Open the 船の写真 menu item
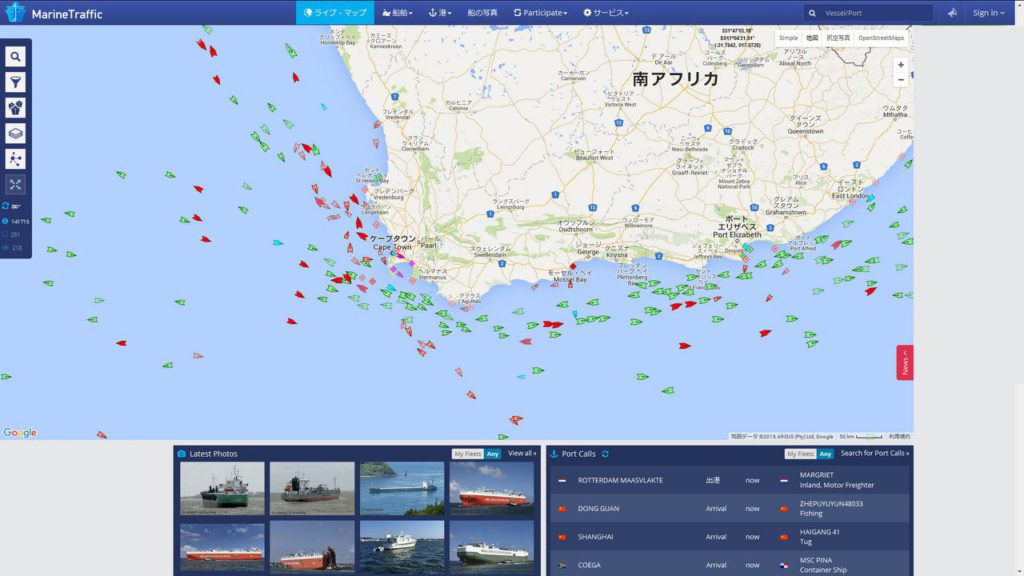The height and width of the screenshot is (576, 1024). [x=482, y=12]
